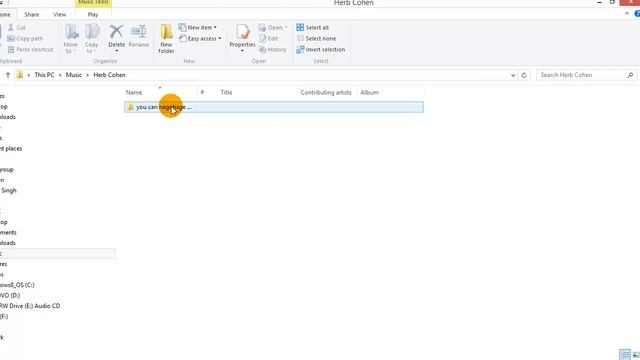Screen dimensions: 640x360
Task: Open the Play ribbon tab
Action: click(x=93, y=14)
